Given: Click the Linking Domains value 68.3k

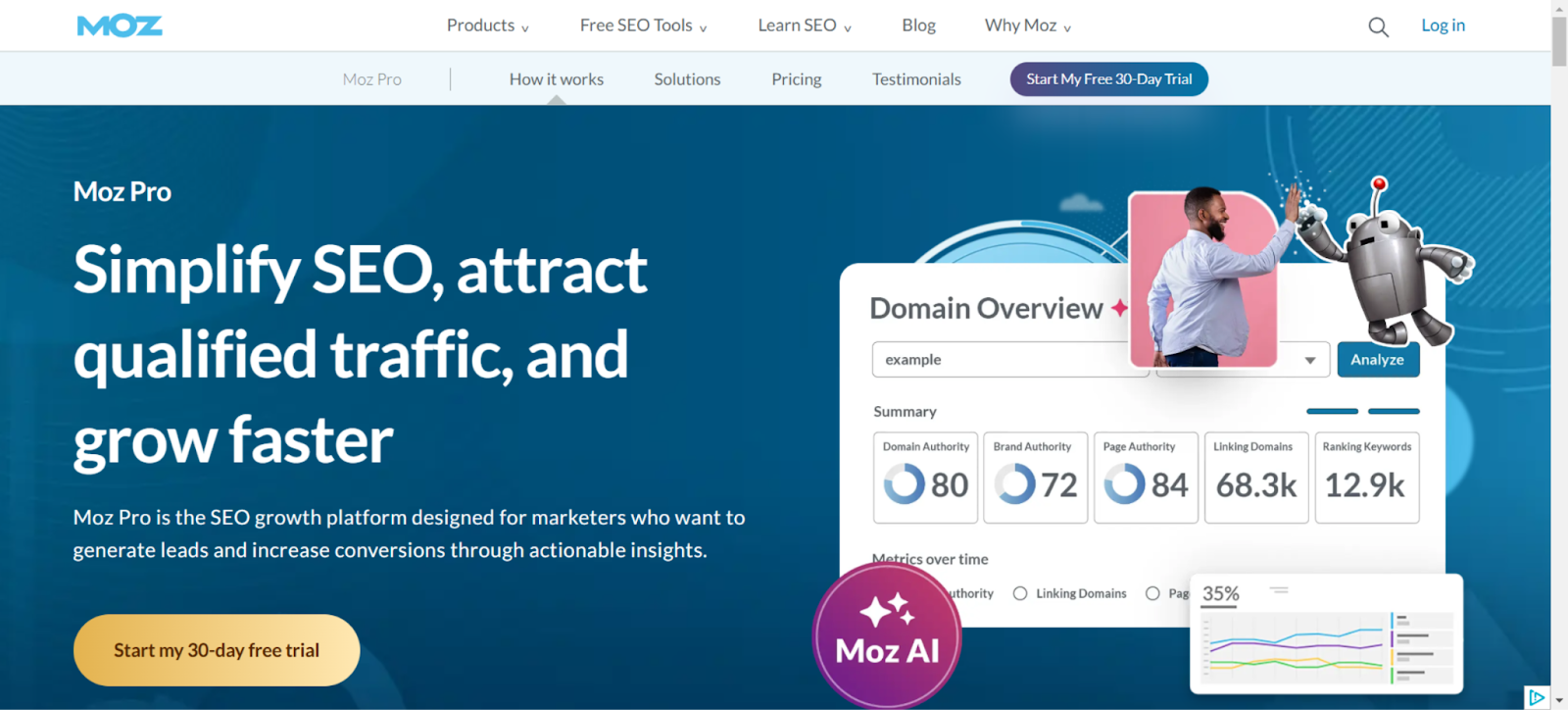Looking at the screenshot, I should pyautogui.click(x=1256, y=484).
